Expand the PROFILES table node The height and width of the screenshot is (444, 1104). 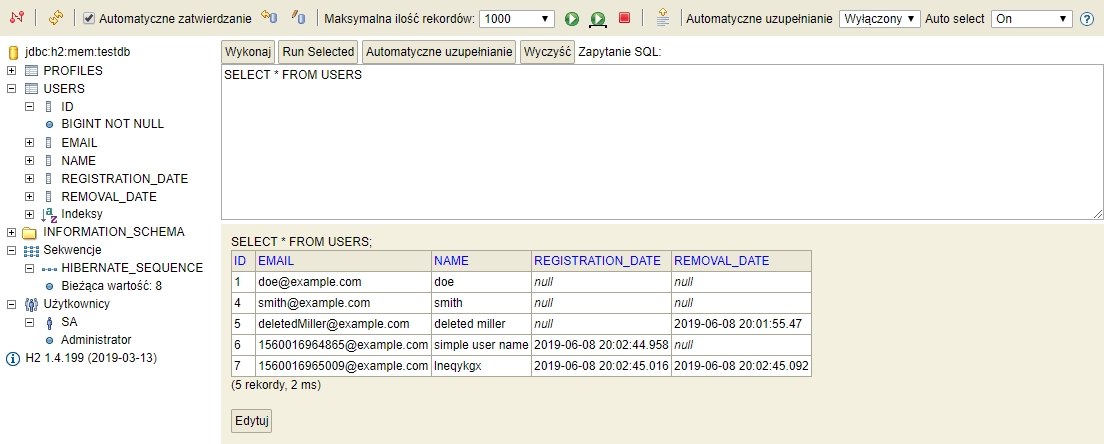(12, 71)
